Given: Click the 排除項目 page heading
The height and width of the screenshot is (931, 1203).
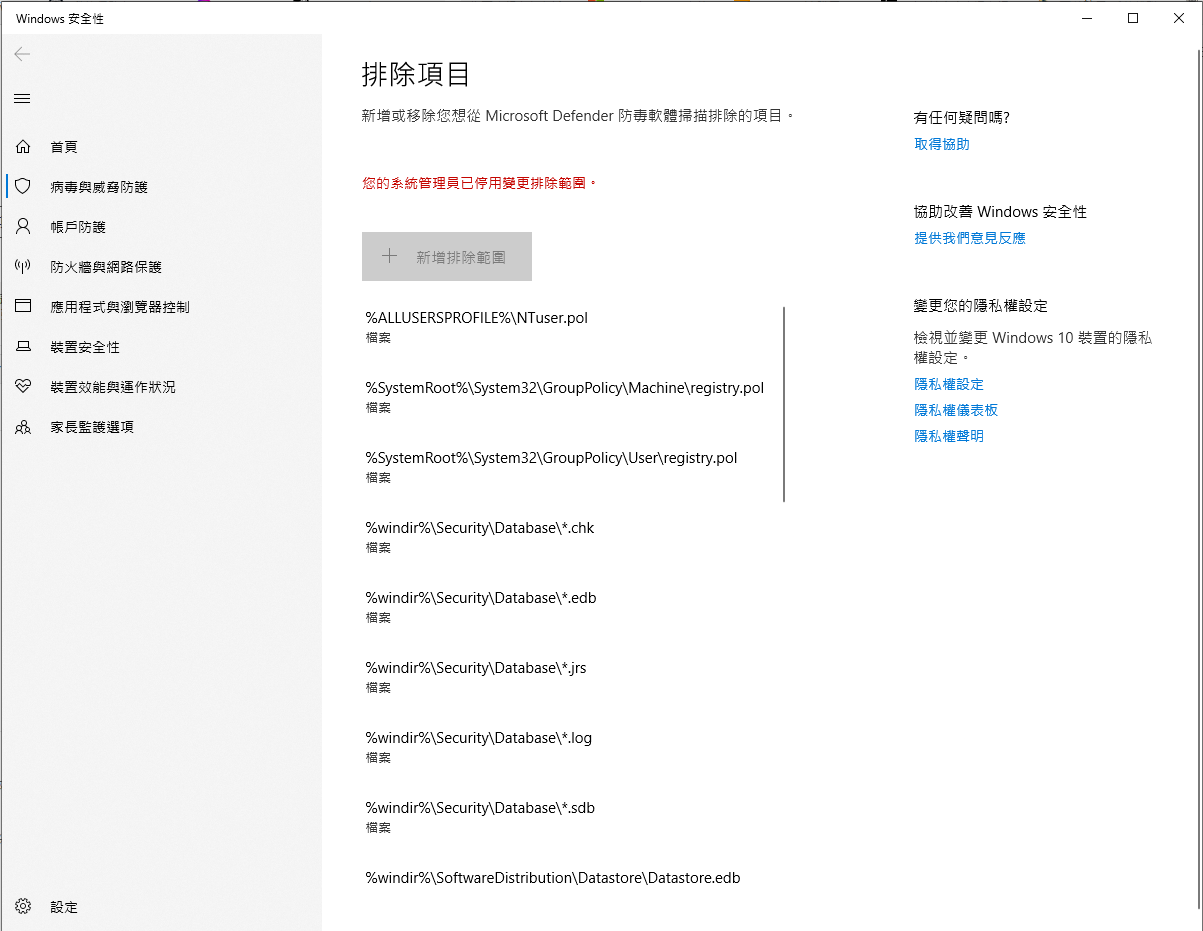Looking at the screenshot, I should tap(416, 74).
